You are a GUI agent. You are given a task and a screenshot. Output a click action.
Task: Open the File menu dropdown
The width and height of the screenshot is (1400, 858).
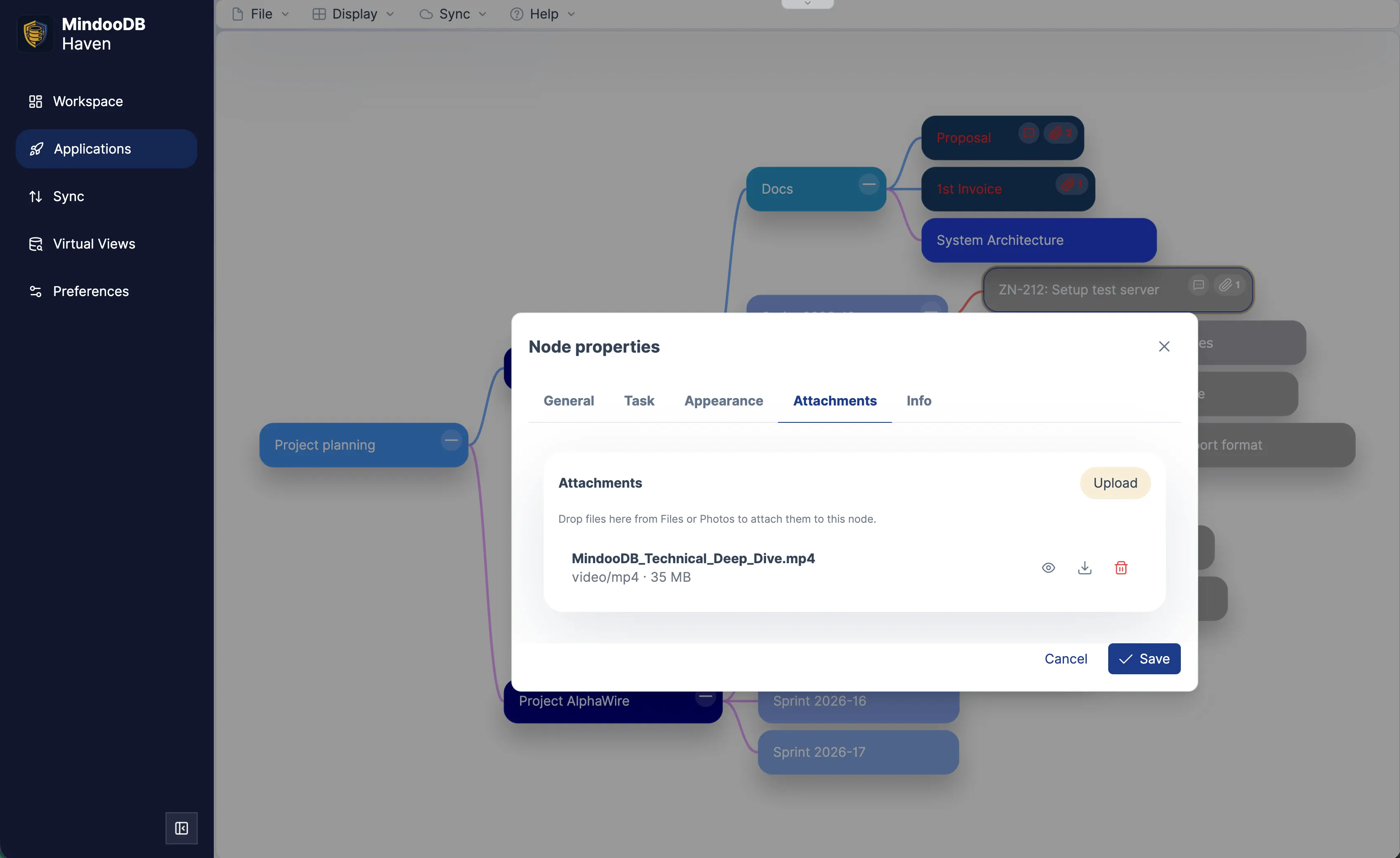[x=261, y=14]
